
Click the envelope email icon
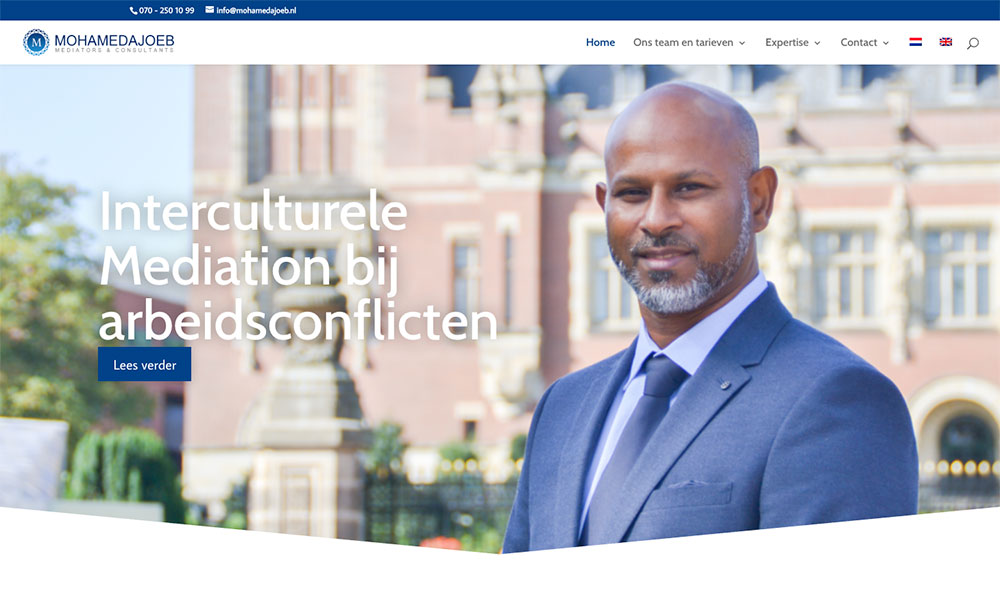[209, 10]
